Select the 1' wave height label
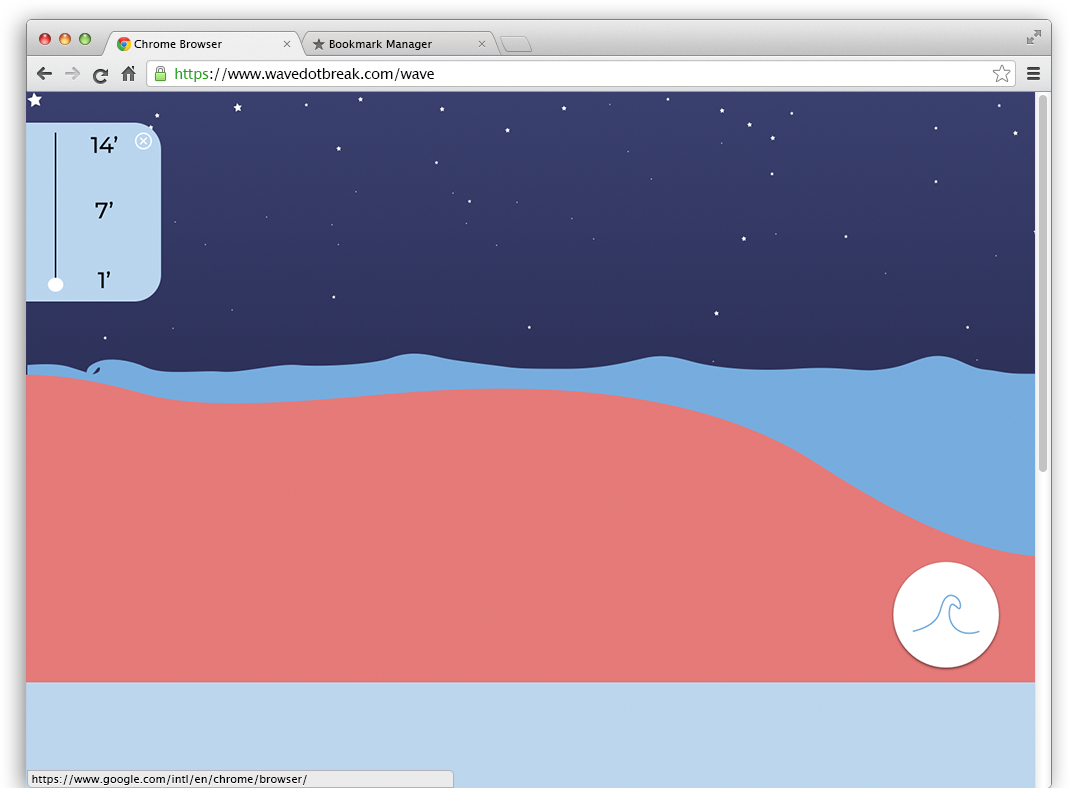The image size is (1070, 788). [x=104, y=280]
